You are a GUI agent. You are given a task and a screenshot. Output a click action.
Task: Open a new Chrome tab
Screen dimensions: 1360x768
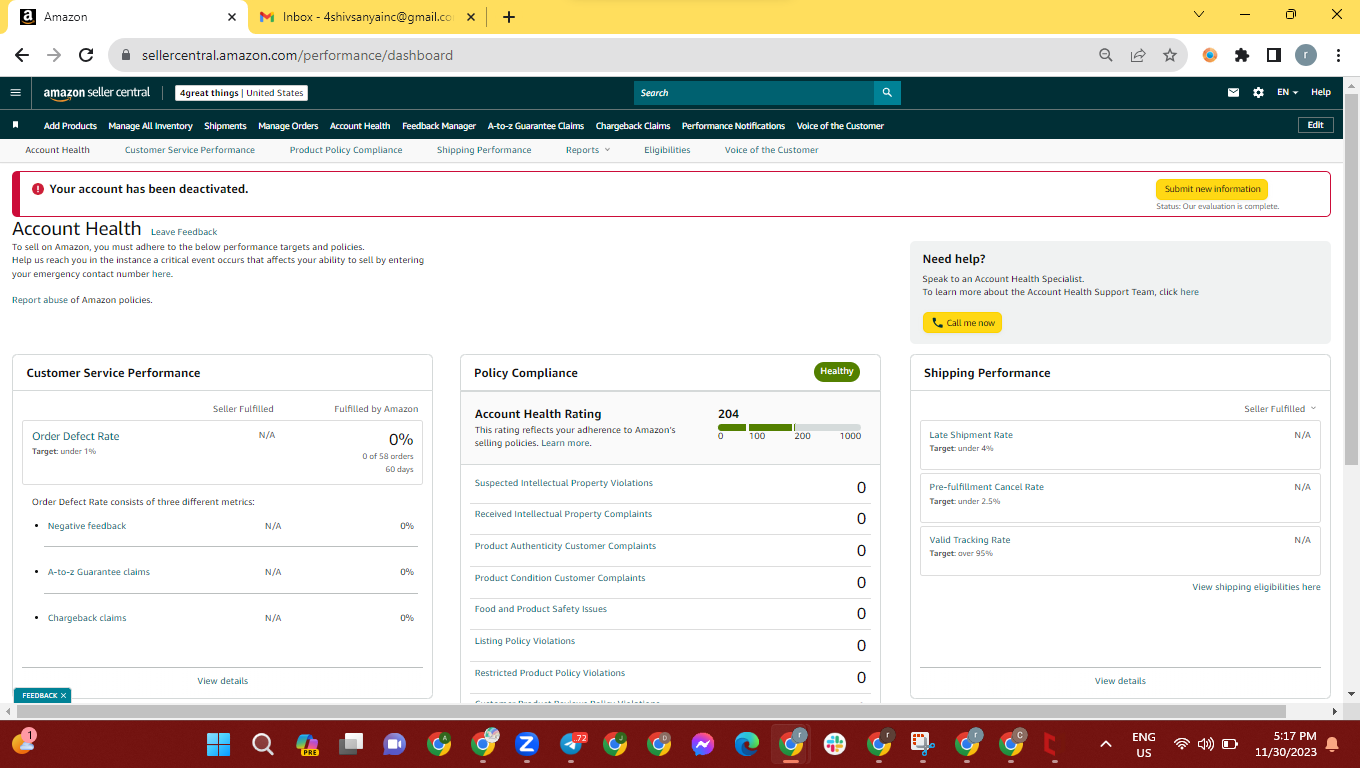[509, 17]
